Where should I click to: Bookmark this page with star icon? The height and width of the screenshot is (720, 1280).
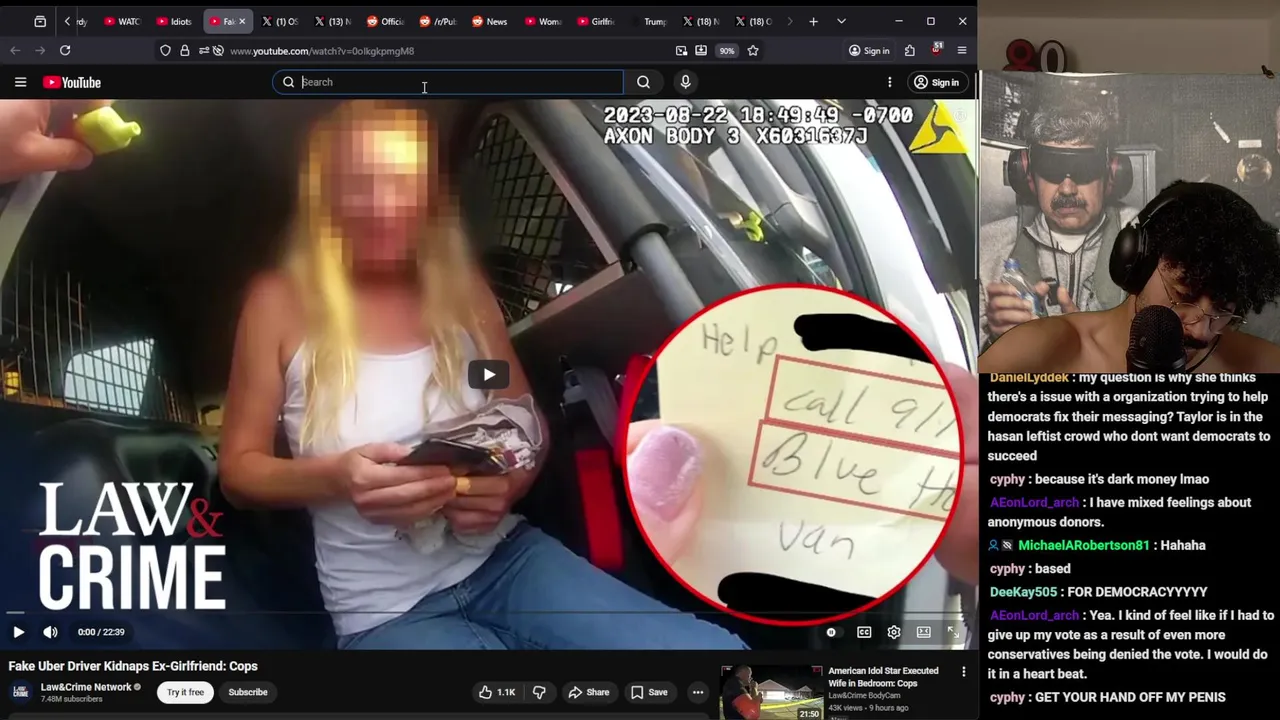click(753, 51)
